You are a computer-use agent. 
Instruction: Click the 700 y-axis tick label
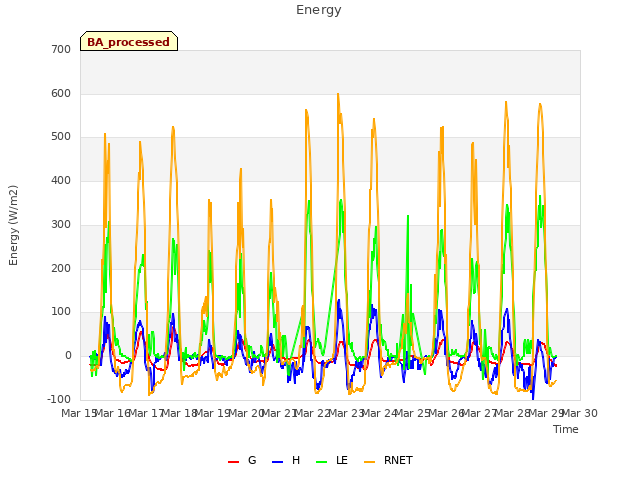61,49
